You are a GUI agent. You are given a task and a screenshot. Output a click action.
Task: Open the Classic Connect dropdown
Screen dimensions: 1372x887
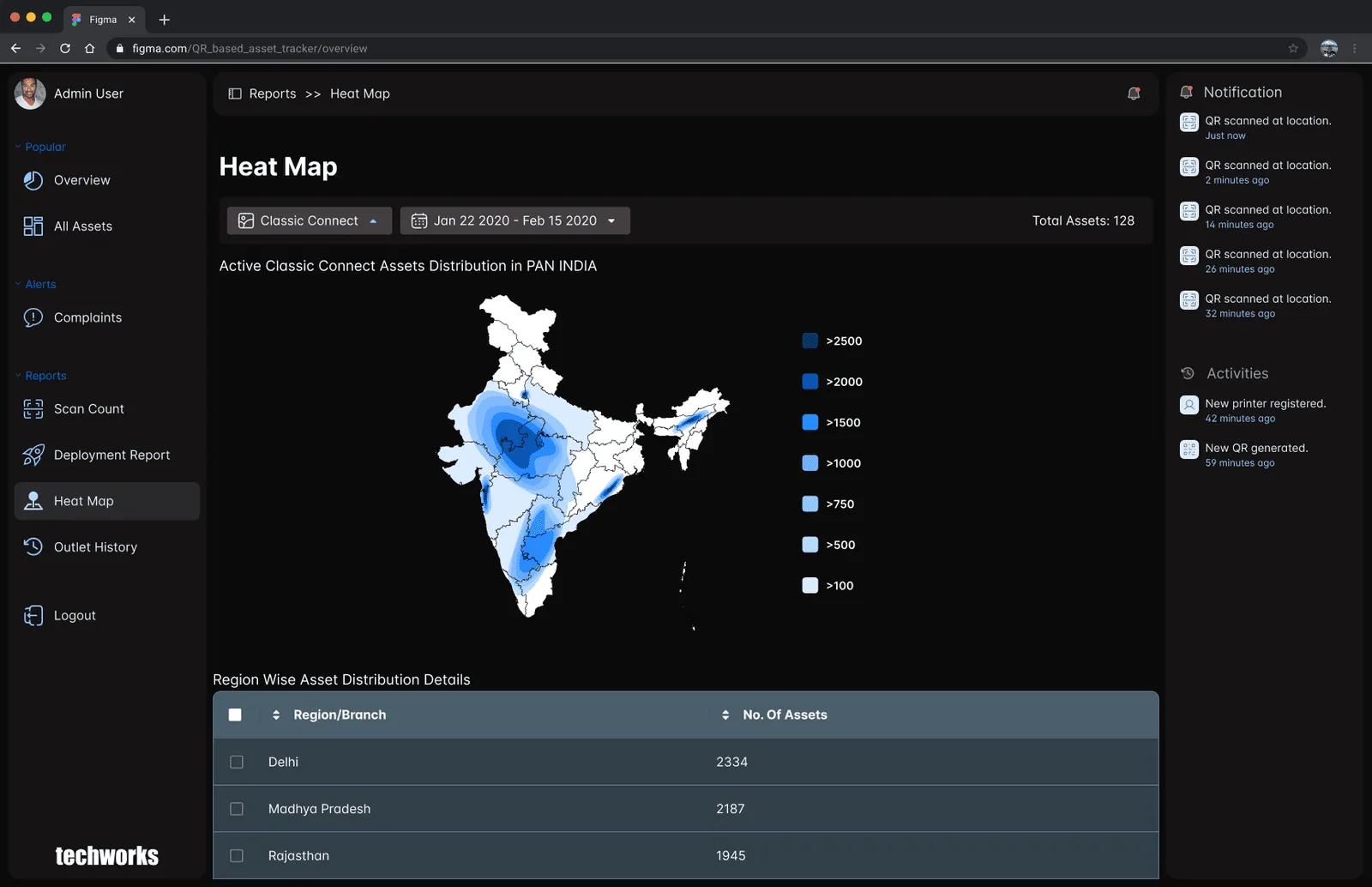click(309, 220)
